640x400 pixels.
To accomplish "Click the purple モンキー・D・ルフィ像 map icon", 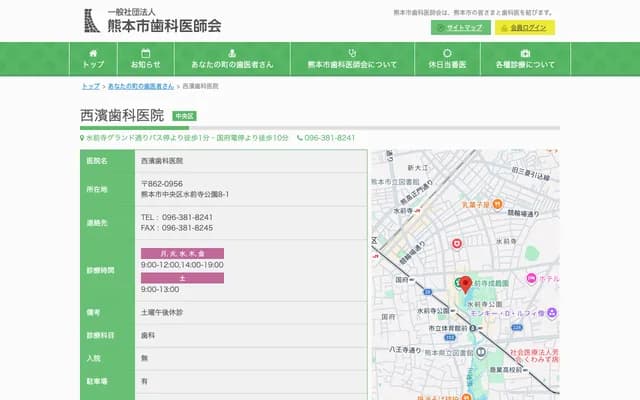I will coord(552,313).
